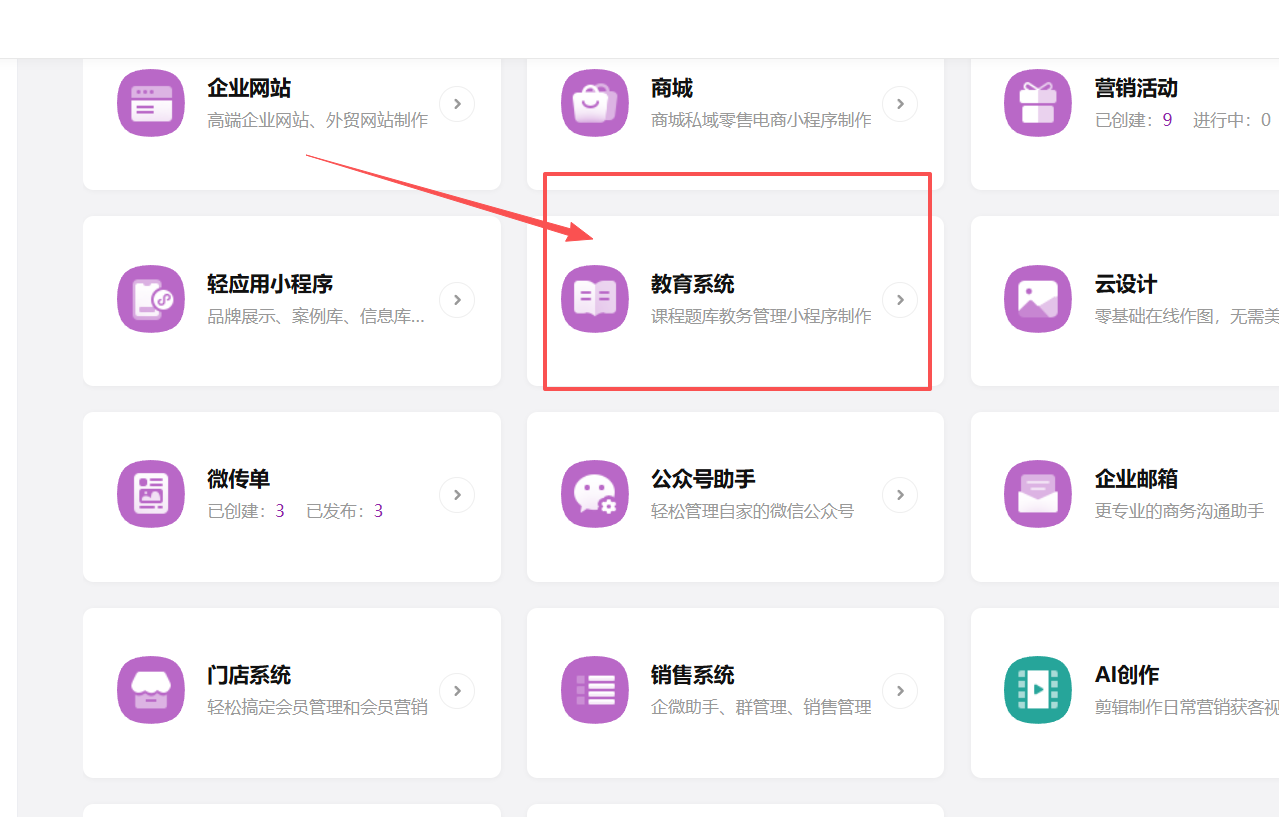This screenshot has height=817, width=1279.
Task: Select the 门店系统 title
Action: (249, 675)
